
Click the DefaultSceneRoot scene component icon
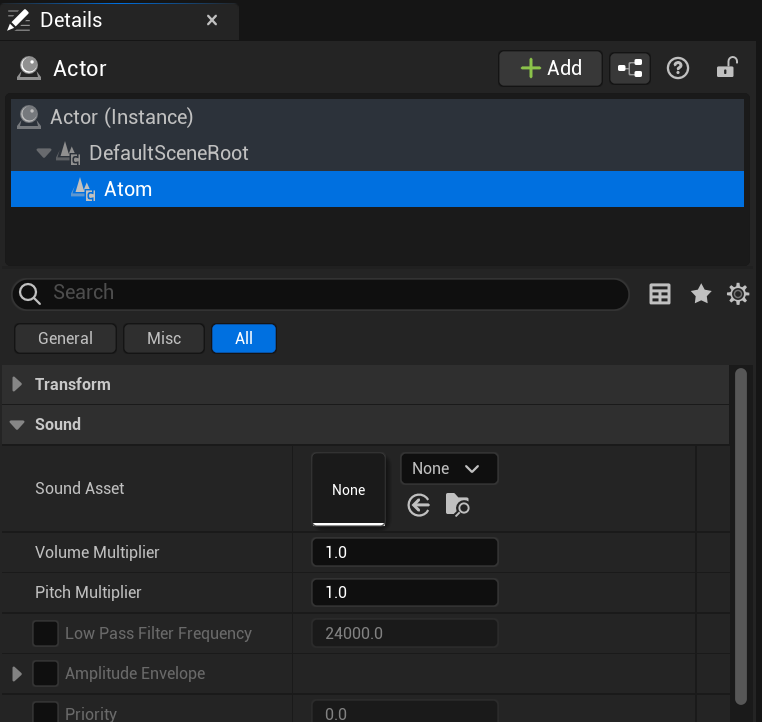click(x=68, y=154)
